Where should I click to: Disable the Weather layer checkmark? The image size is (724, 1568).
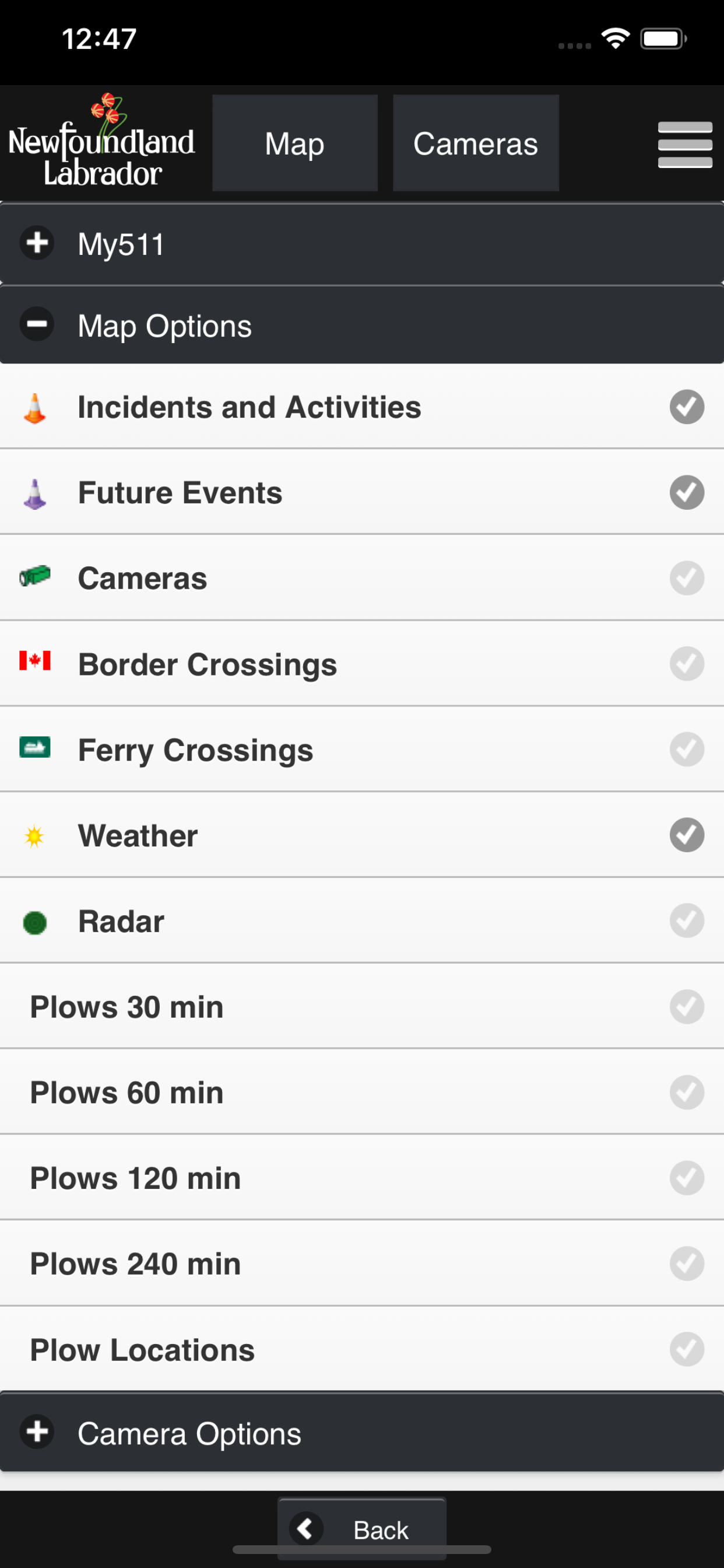click(686, 835)
